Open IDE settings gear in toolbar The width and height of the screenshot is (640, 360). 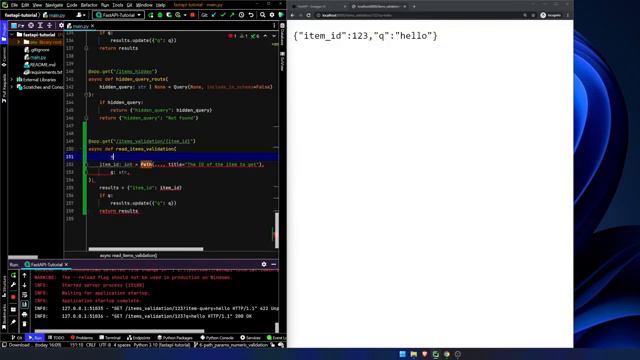pos(272,15)
